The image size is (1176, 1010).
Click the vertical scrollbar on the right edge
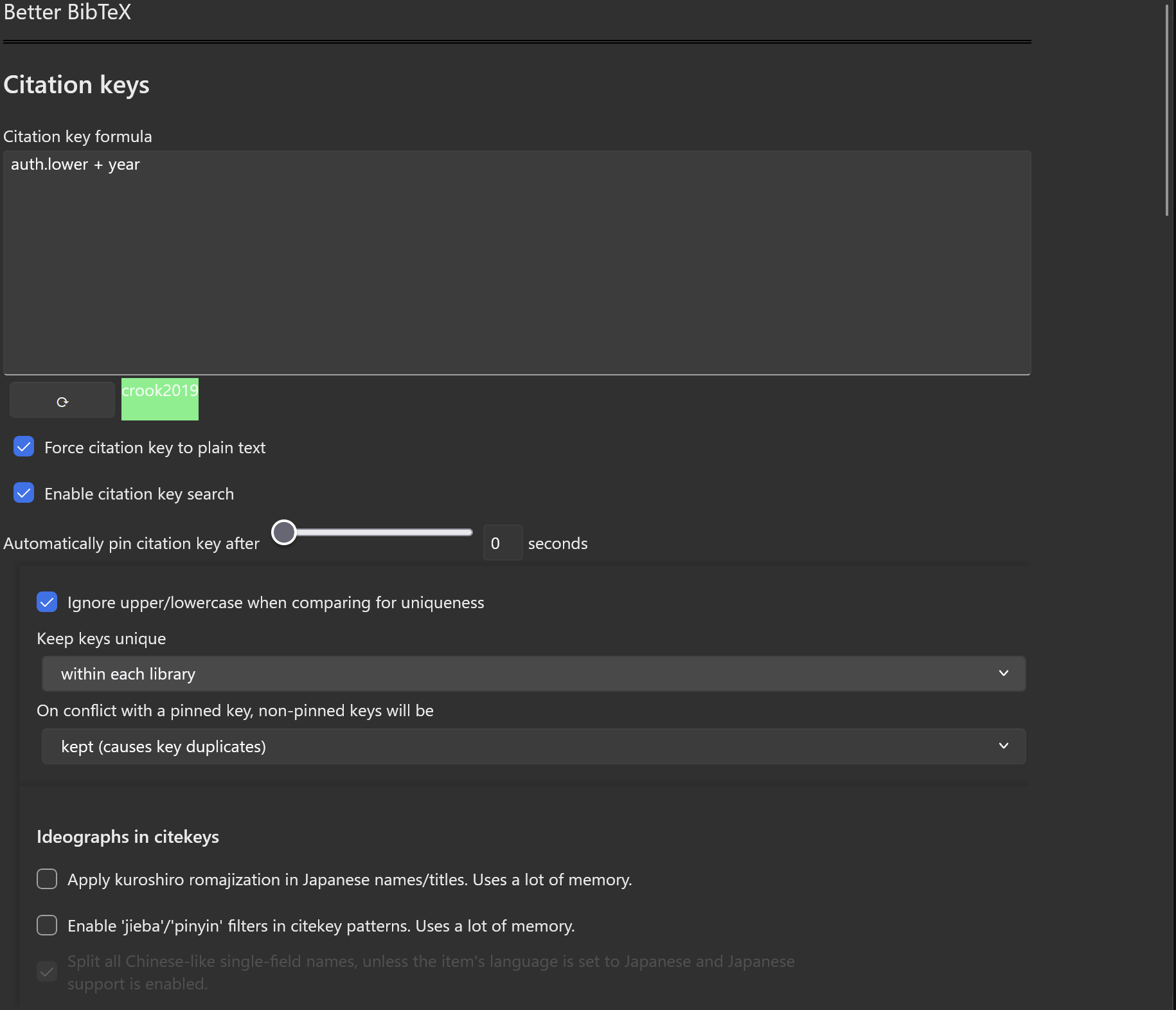(1167, 109)
